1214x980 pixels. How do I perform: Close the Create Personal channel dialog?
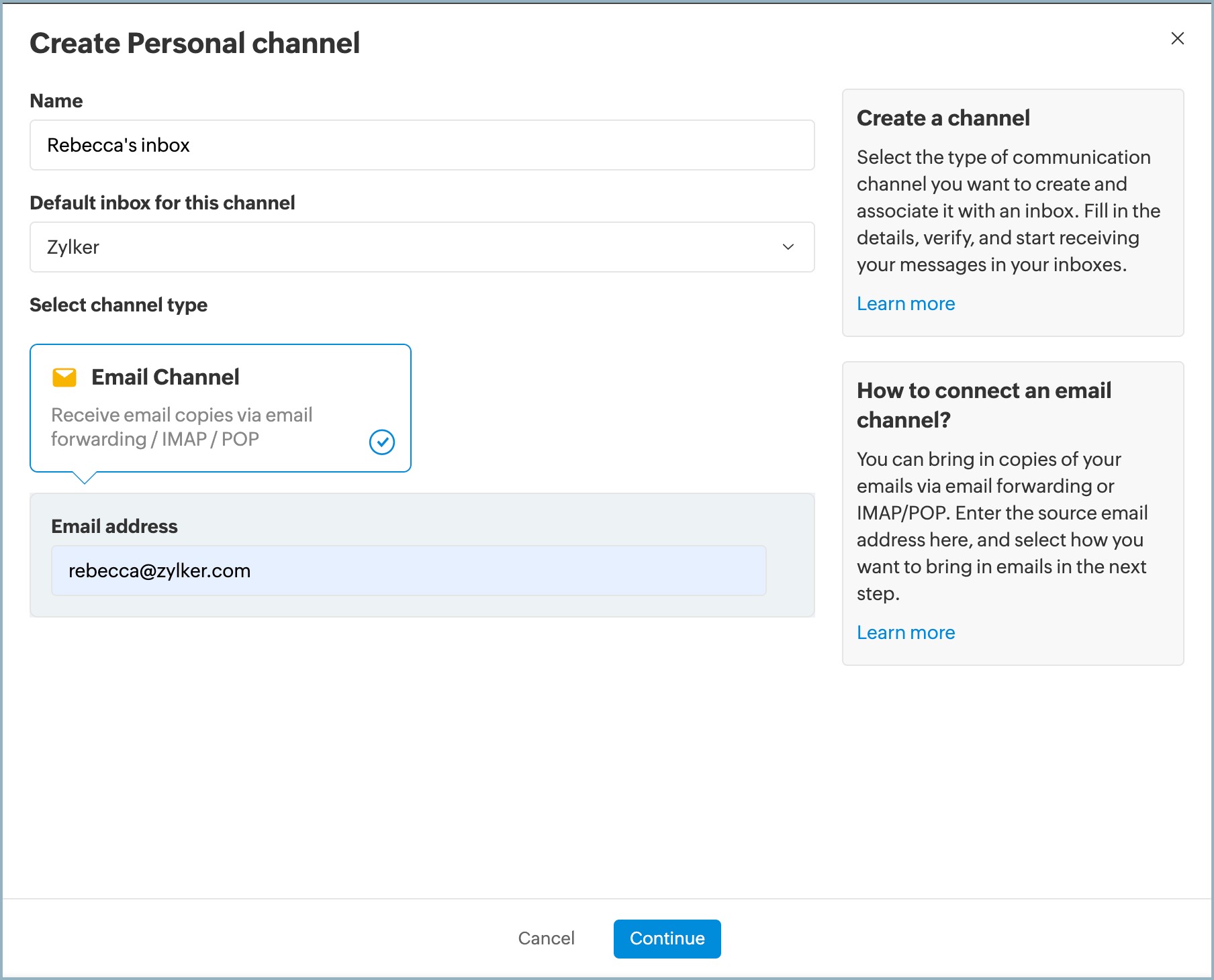pos(1177,39)
